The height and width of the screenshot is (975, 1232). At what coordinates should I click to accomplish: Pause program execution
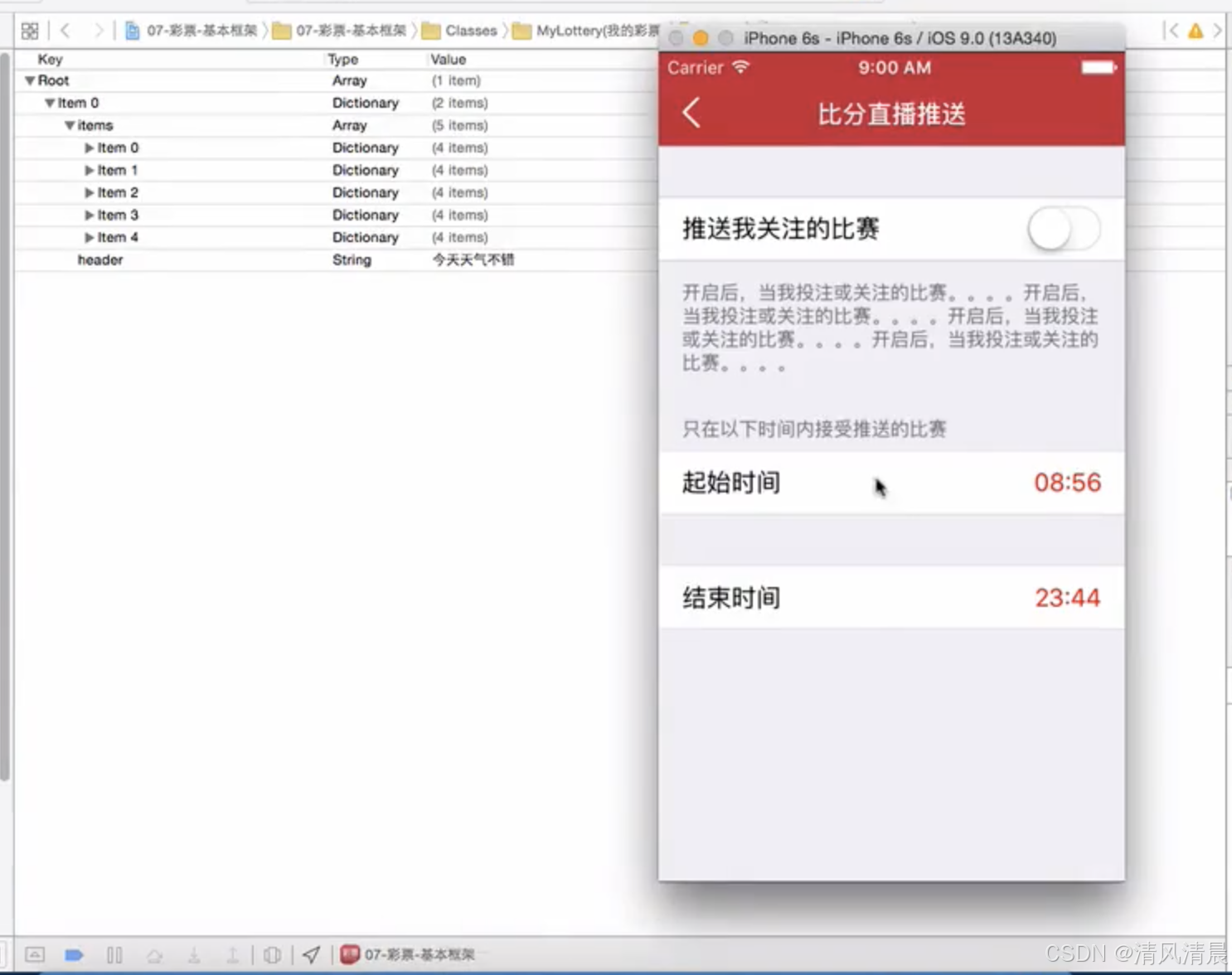click(114, 954)
